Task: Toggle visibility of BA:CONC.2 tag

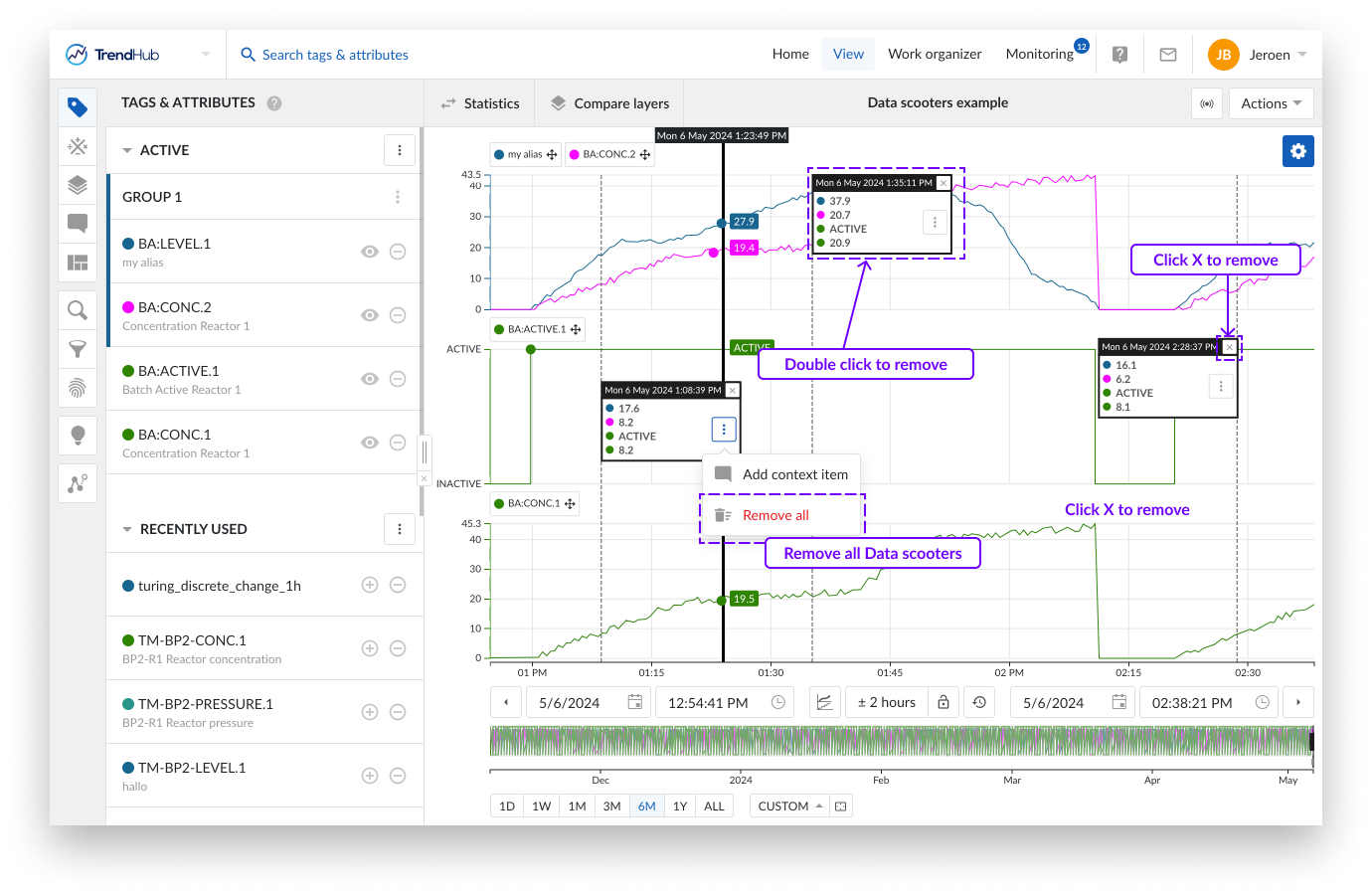Action: (x=370, y=315)
